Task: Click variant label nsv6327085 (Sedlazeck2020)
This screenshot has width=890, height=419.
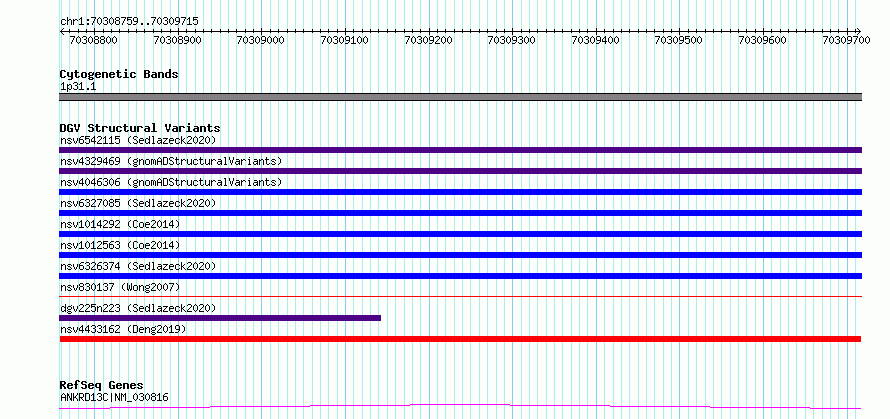Action: tap(138, 203)
